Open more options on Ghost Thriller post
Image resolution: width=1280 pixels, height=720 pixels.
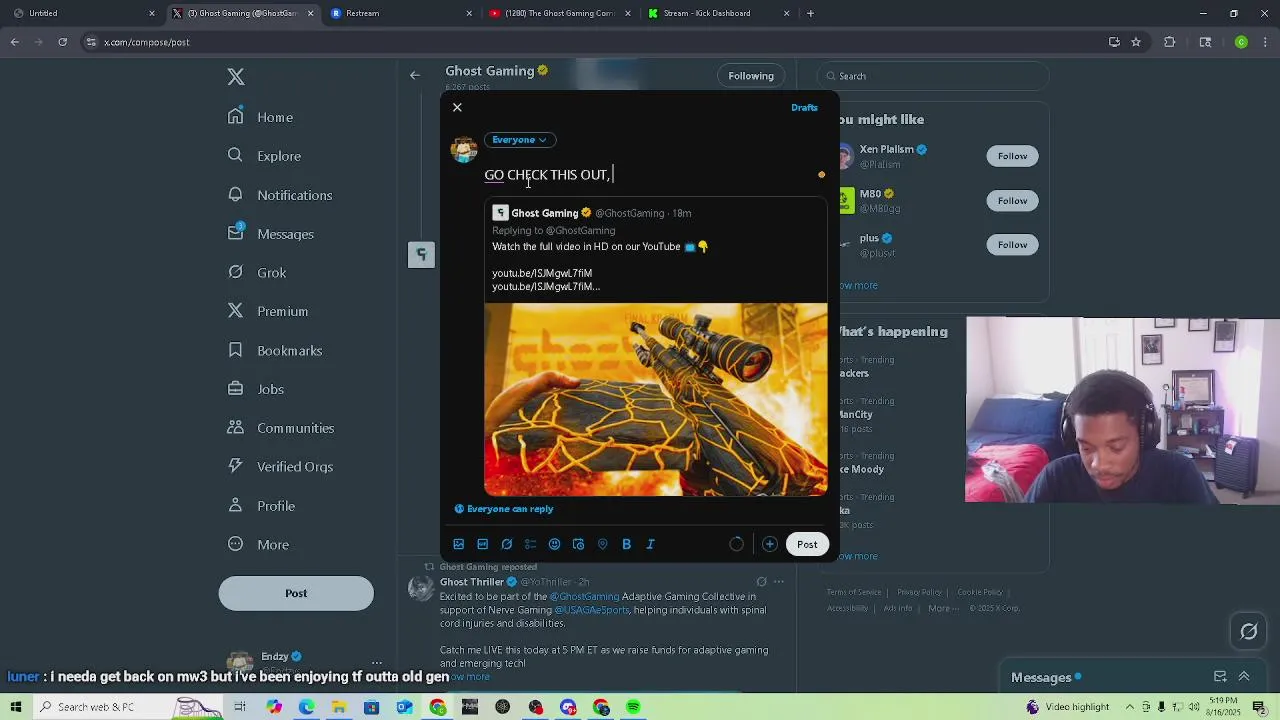point(779,582)
